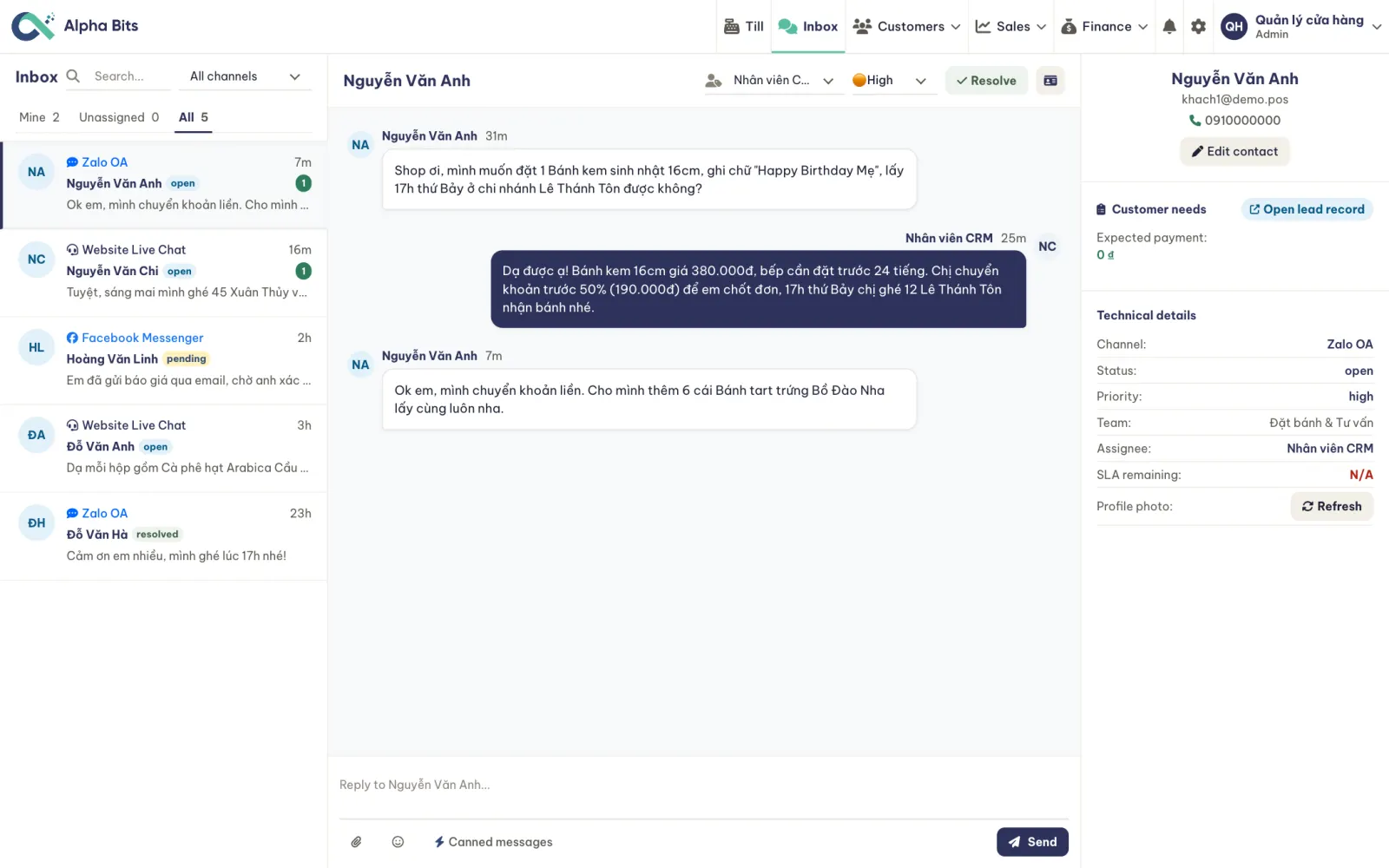The width and height of the screenshot is (1389, 868).
Task: Select the All conversations tab
Action: click(x=194, y=117)
